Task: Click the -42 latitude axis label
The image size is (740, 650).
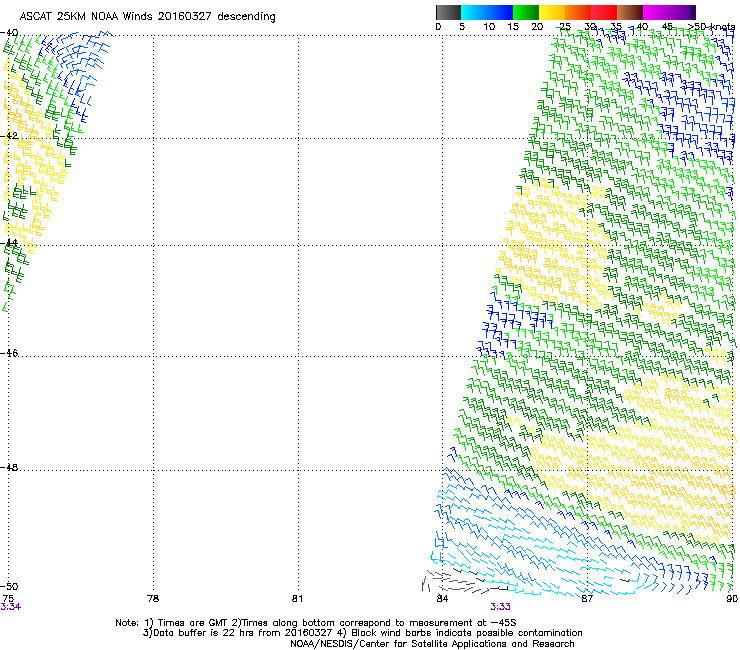Action: (x=9, y=135)
